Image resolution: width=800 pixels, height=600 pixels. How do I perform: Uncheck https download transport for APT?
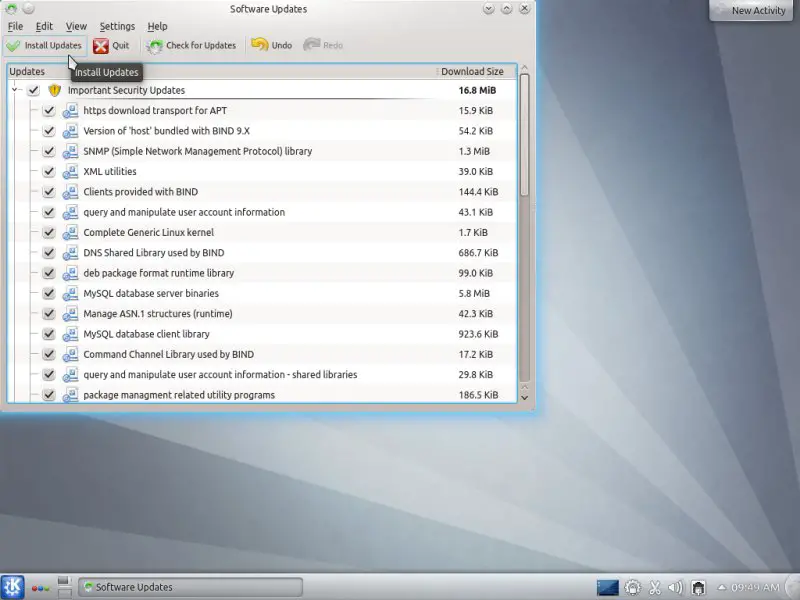(x=48, y=111)
